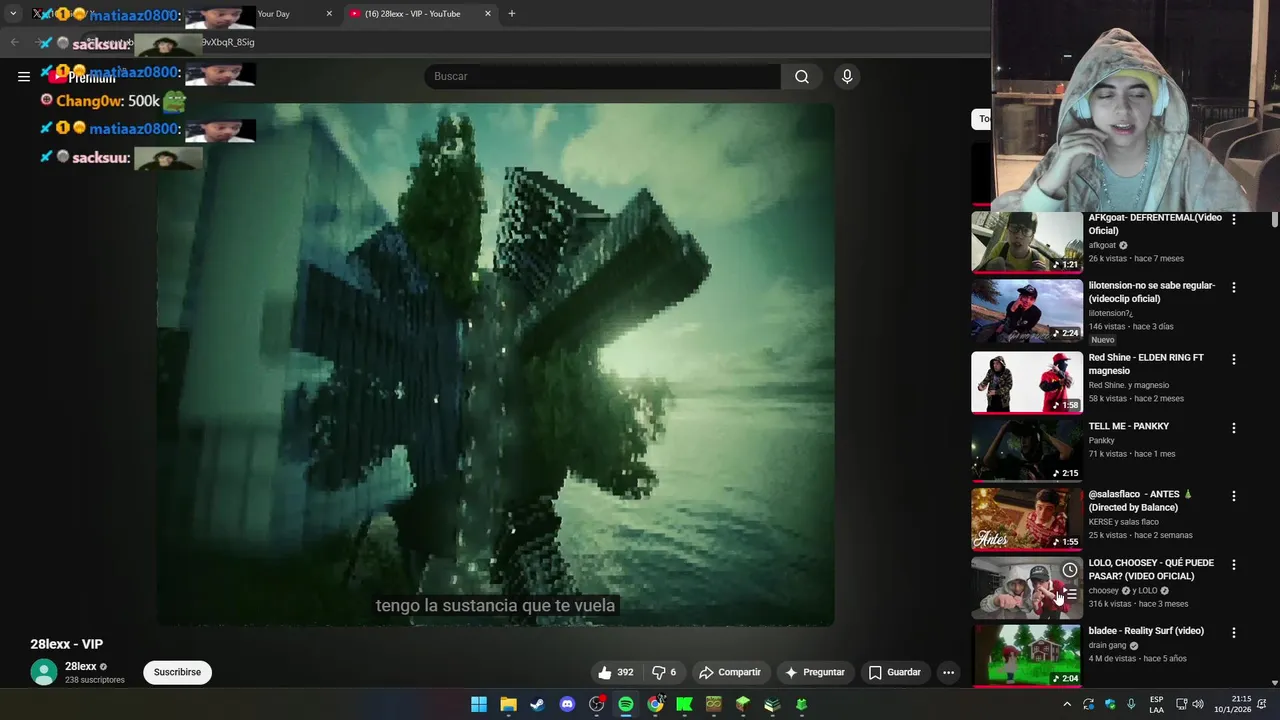Play AFKgoat DEFRENTEMAL thumbnail
The height and width of the screenshot is (720, 1280).
1027,242
